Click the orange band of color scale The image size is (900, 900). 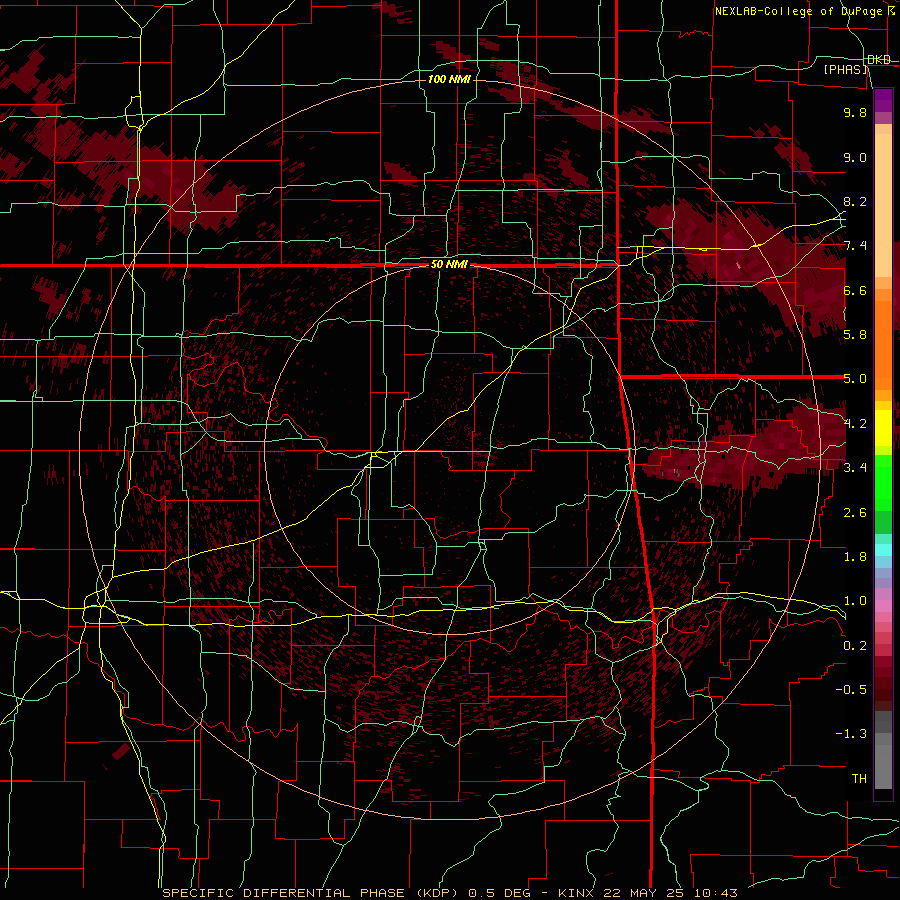pyautogui.click(x=883, y=339)
